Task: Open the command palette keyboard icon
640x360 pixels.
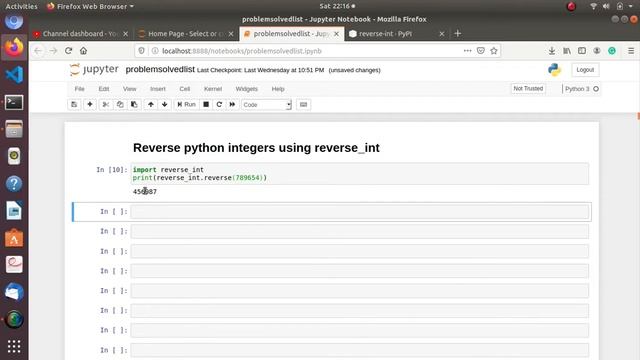Action: 303,104
